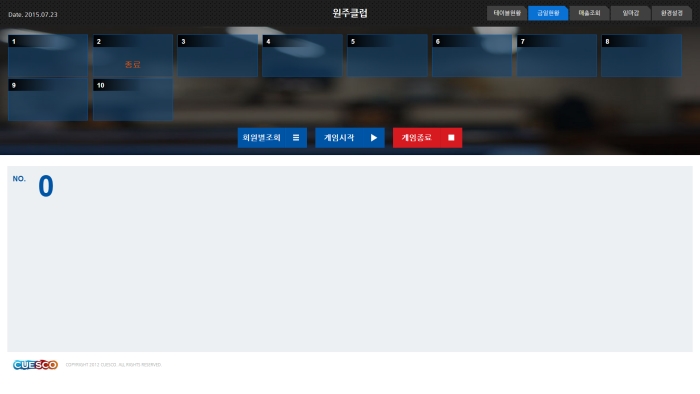Select table tile number 1
Viewport: 700px width, 394px height.
click(48, 56)
